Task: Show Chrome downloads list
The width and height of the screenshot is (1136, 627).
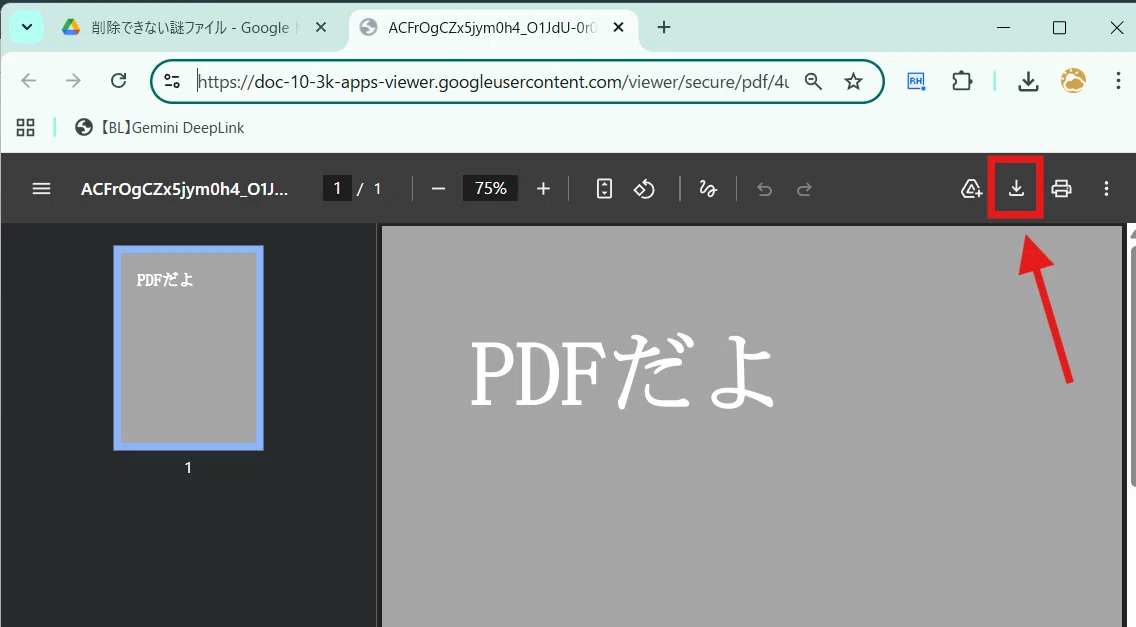Action: click(x=1028, y=81)
